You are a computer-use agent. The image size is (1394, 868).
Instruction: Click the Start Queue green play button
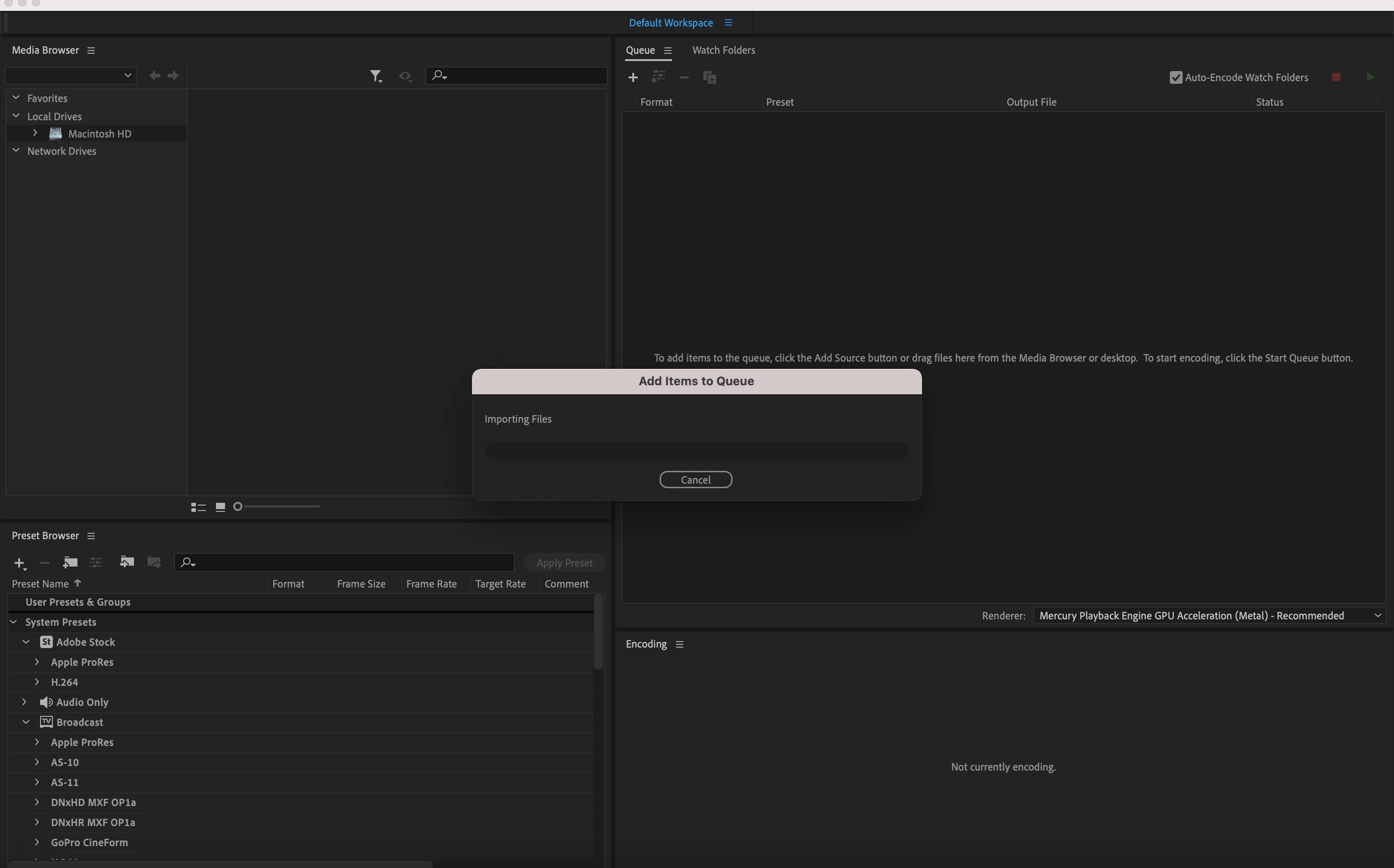(x=1370, y=77)
